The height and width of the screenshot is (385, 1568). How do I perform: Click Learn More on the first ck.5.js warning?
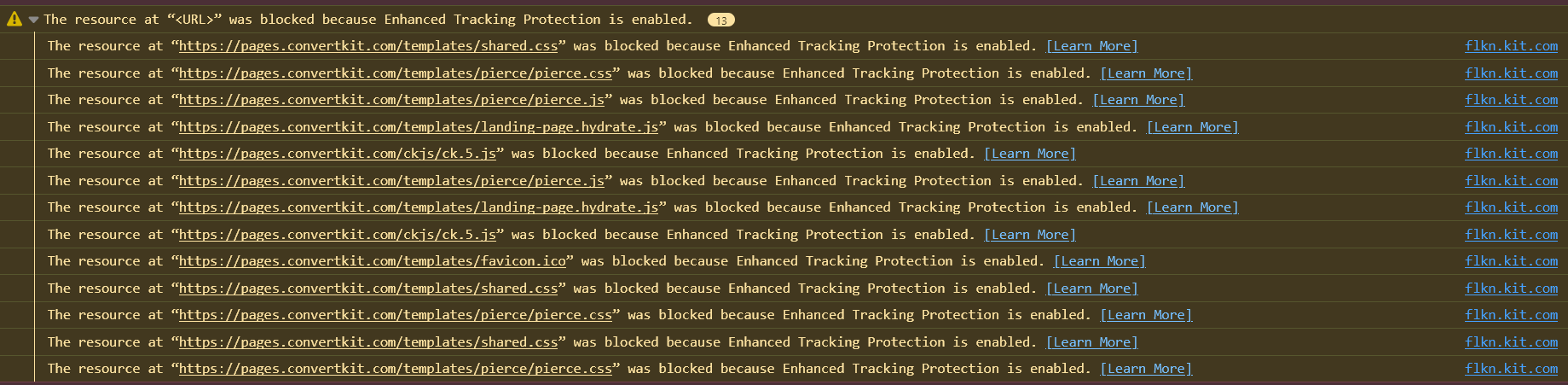point(1029,154)
